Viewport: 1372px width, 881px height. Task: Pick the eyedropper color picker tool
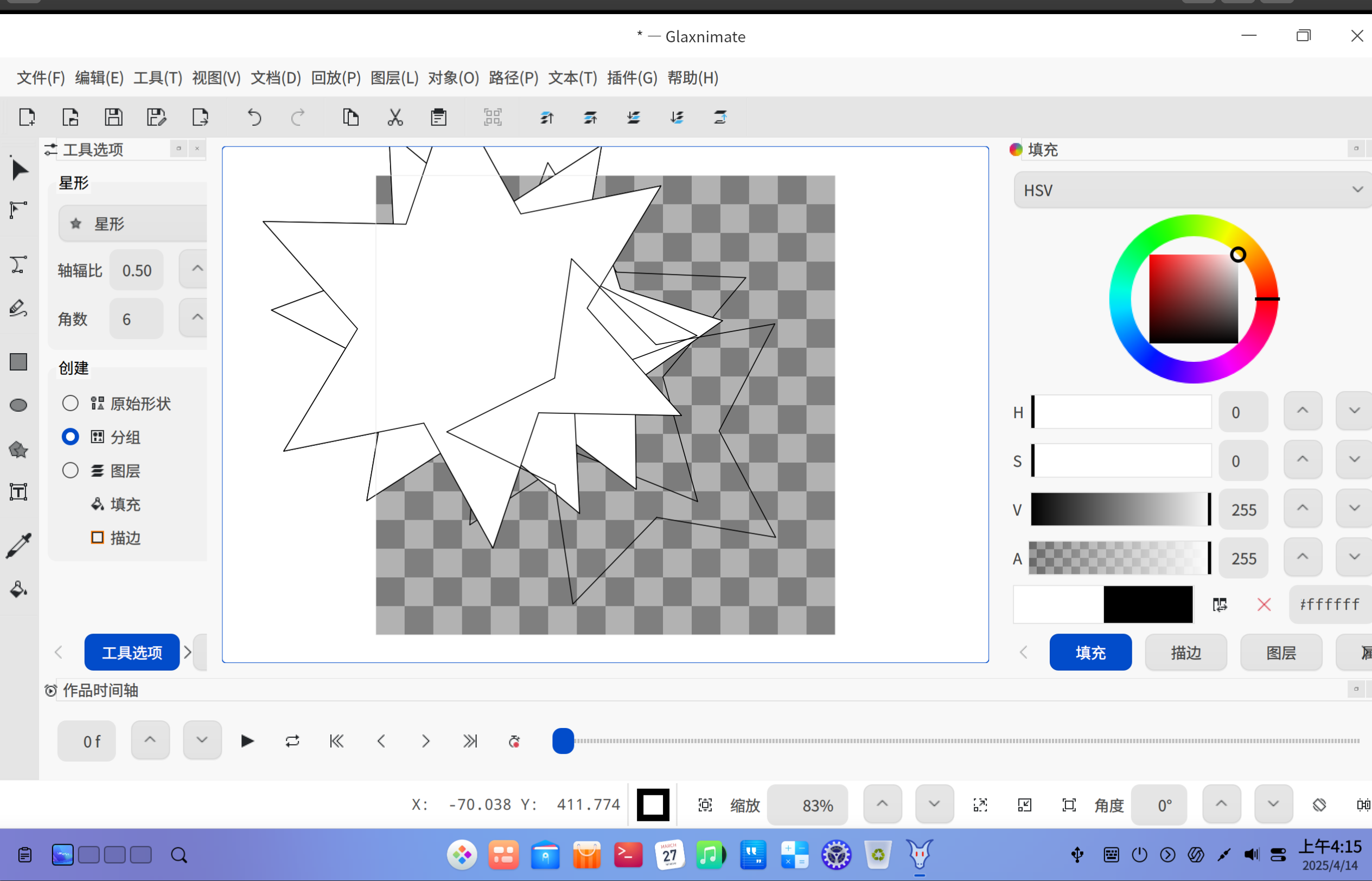[x=19, y=545]
